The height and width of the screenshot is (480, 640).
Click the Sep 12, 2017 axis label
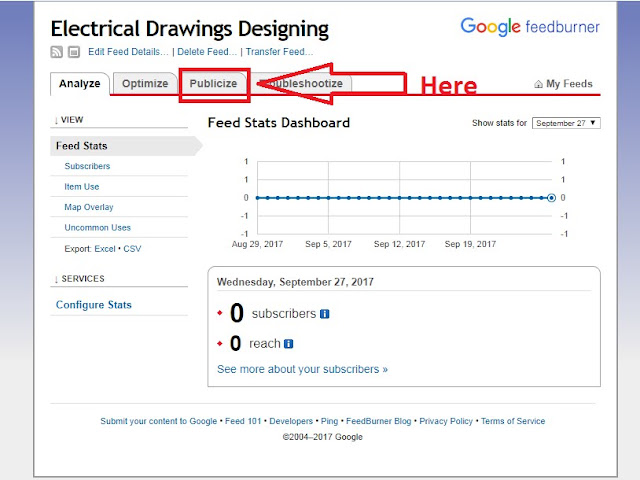(x=400, y=244)
